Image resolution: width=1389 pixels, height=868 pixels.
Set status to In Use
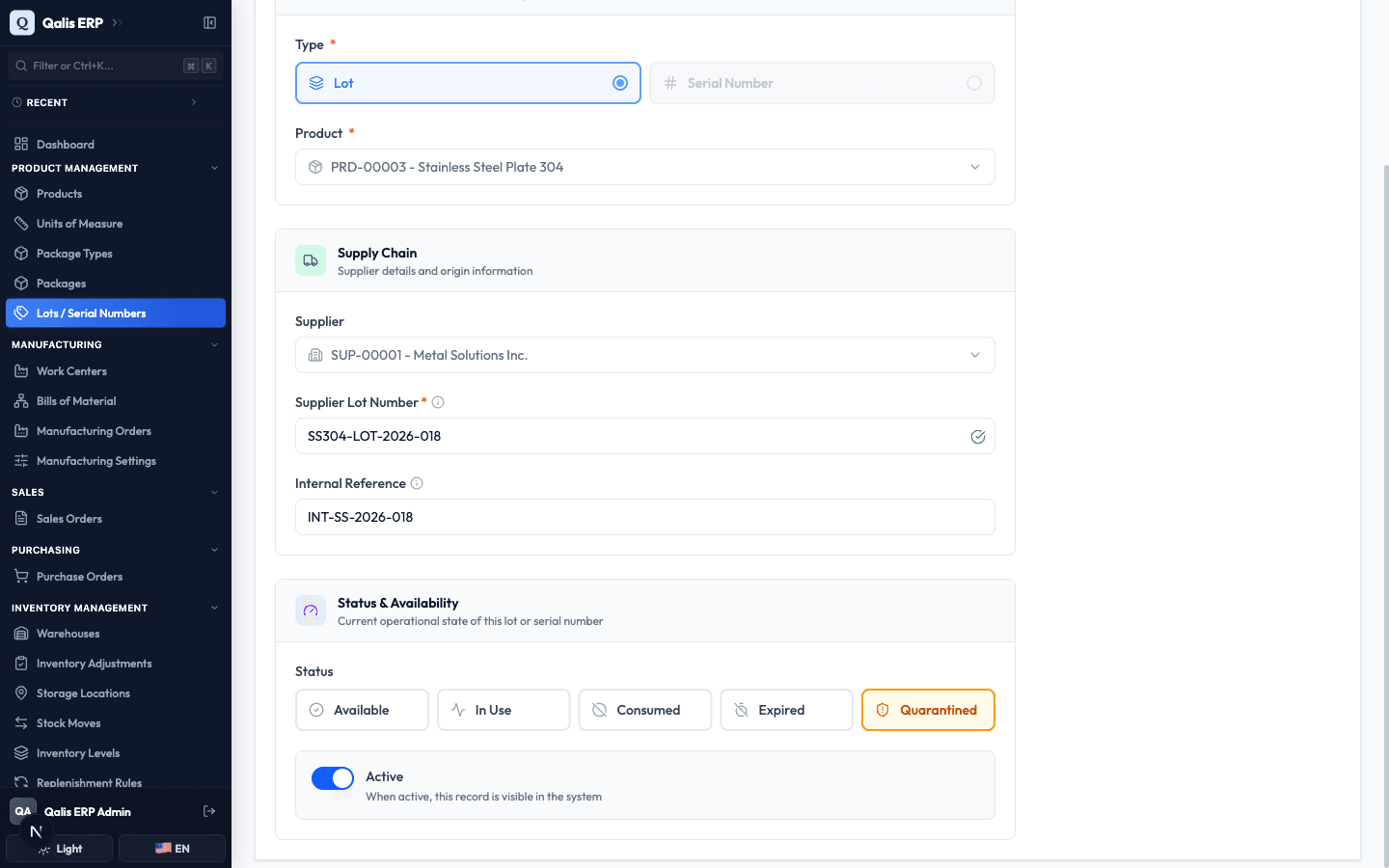tap(504, 710)
